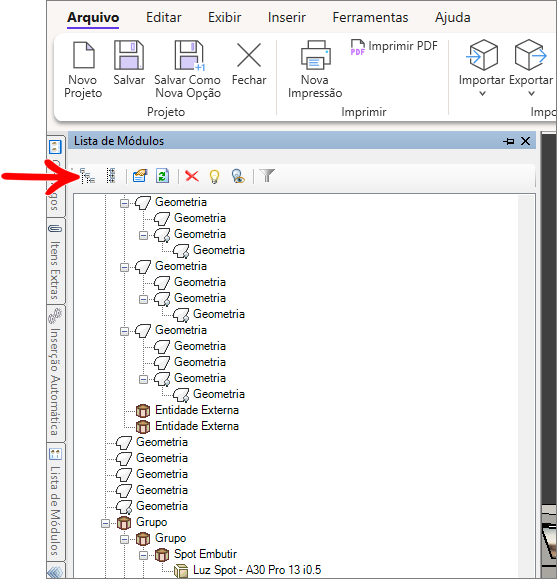Delete selected module using the red X icon
This screenshot has width=557, height=579.
pos(192,176)
